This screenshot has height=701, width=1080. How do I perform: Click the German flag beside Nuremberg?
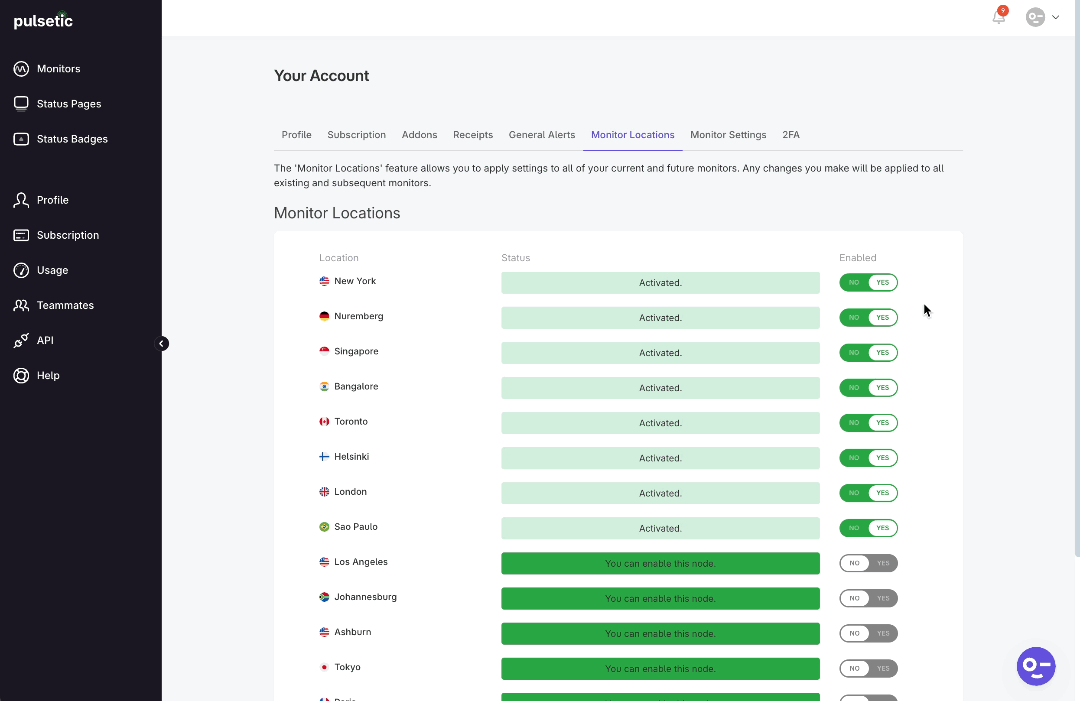(324, 316)
